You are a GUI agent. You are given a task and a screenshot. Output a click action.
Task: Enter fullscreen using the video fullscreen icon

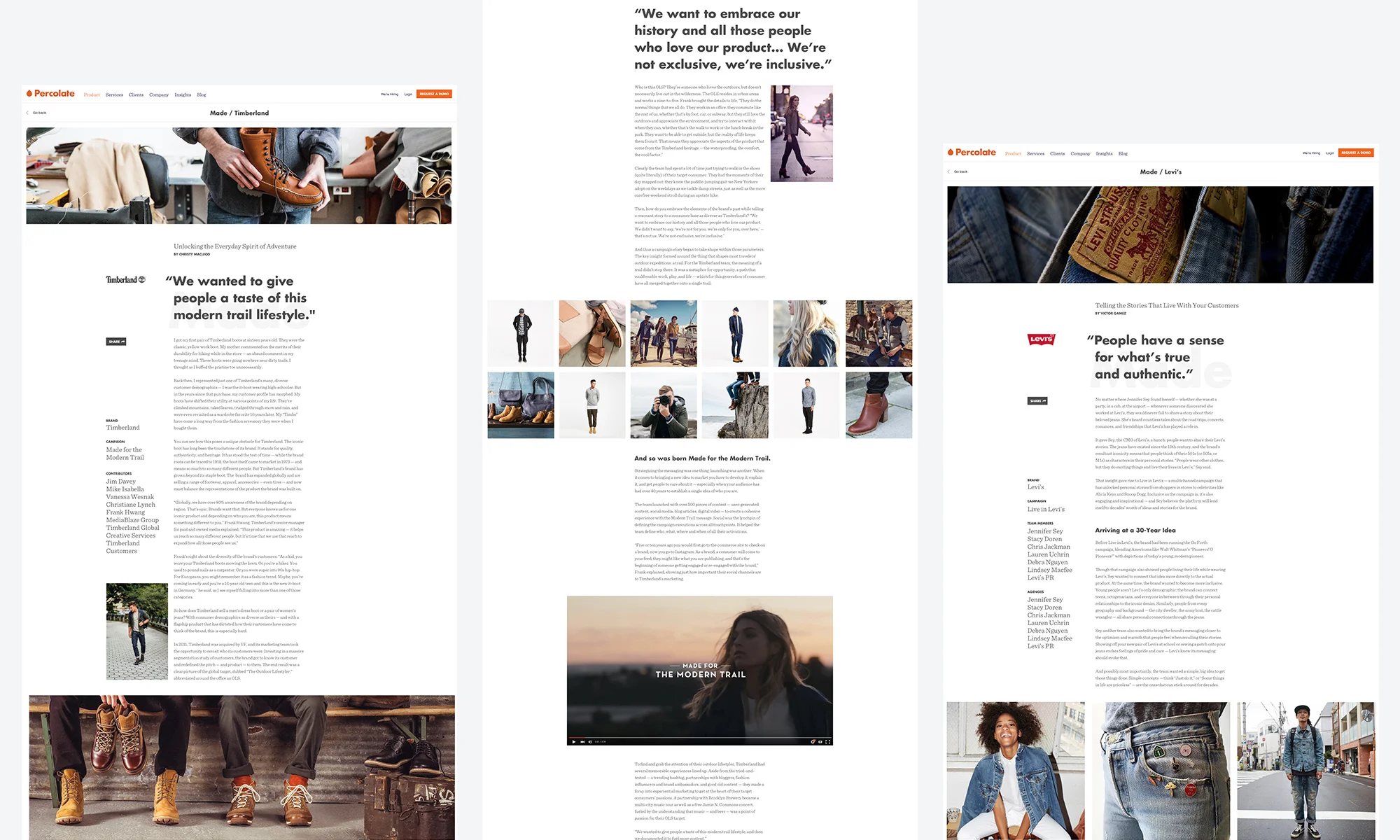click(828, 741)
